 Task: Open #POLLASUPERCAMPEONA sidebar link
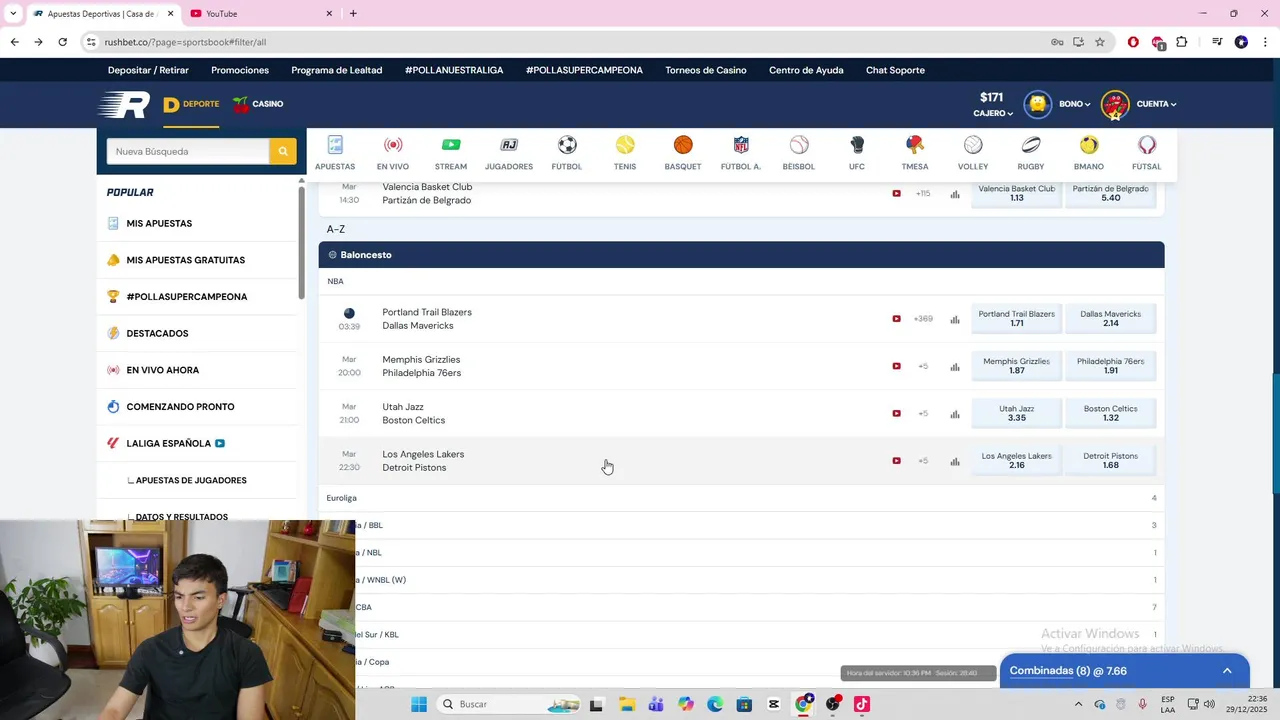186,297
